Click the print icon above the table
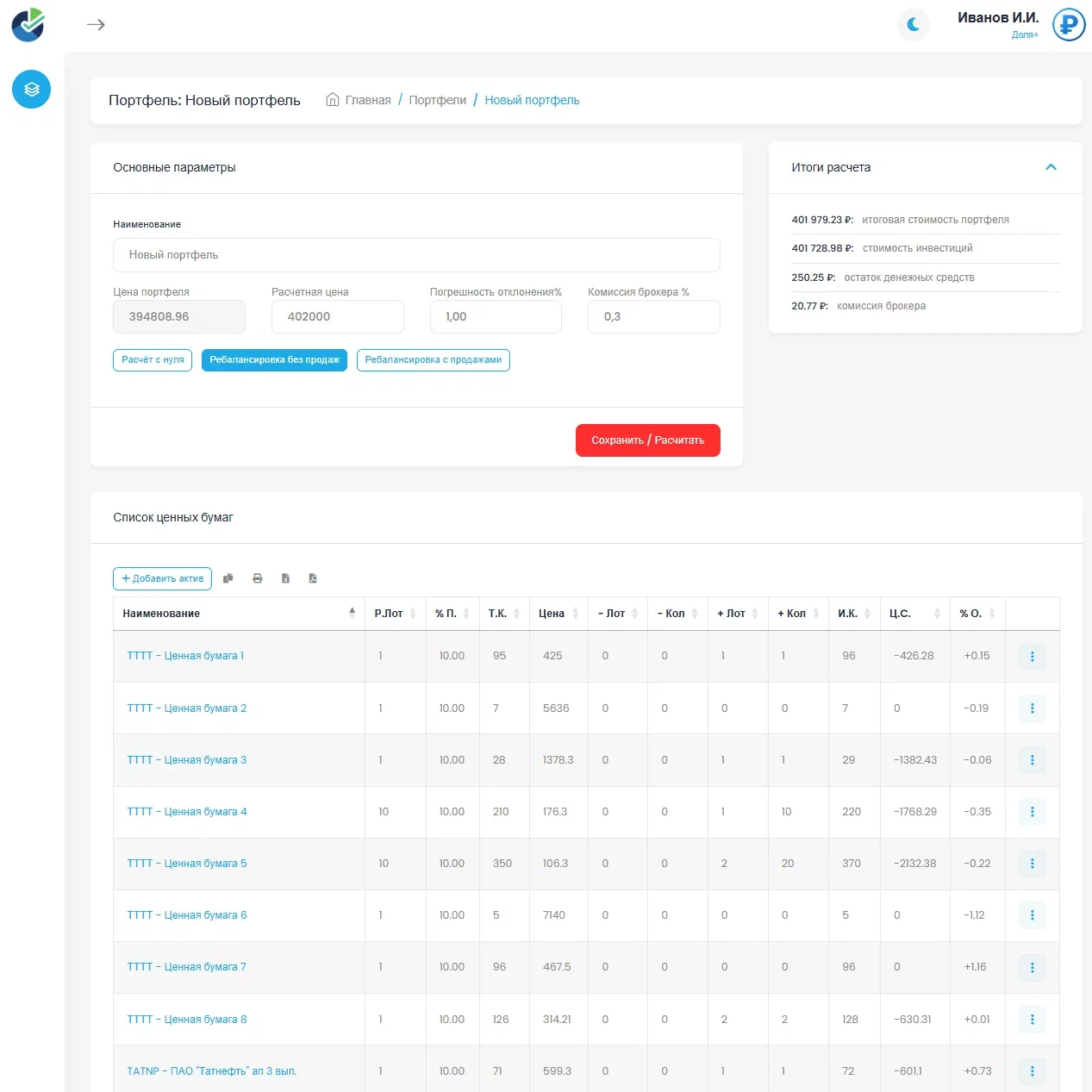The image size is (1092, 1092). click(x=257, y=578)
